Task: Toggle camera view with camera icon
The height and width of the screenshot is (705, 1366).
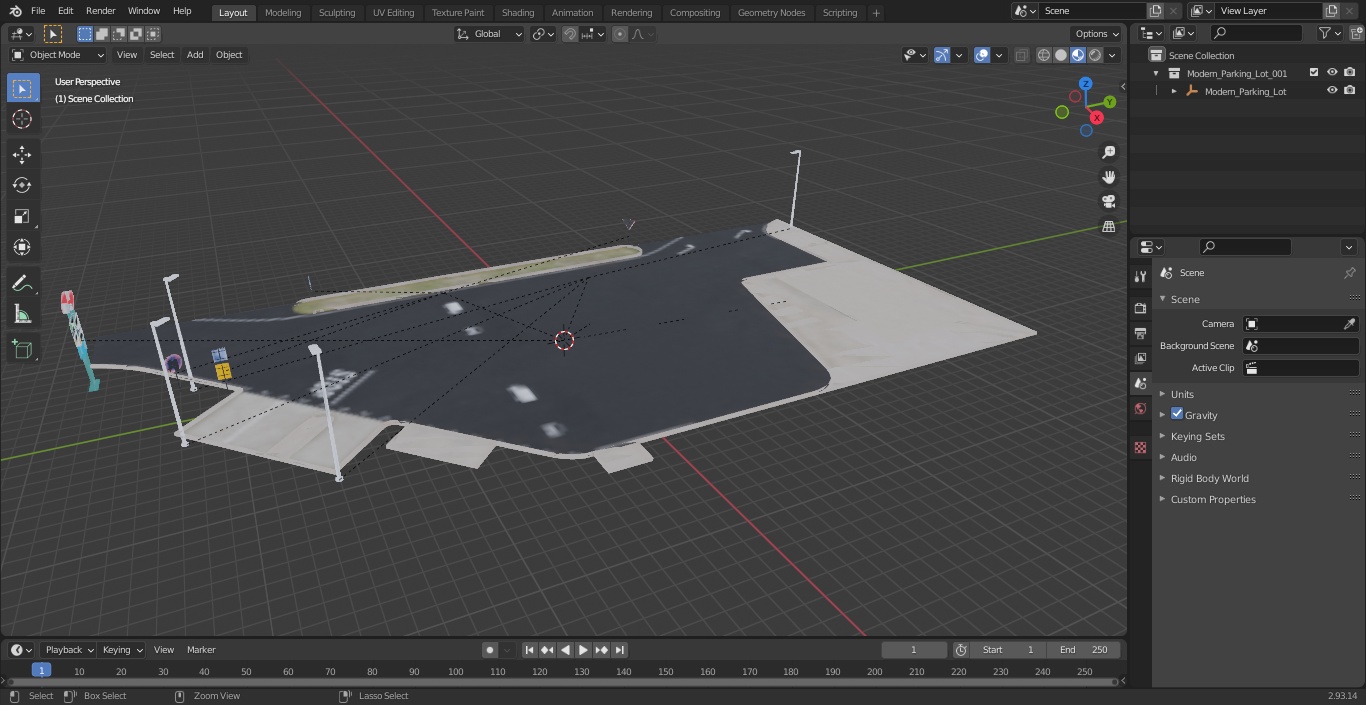Action: (1108, 202)
